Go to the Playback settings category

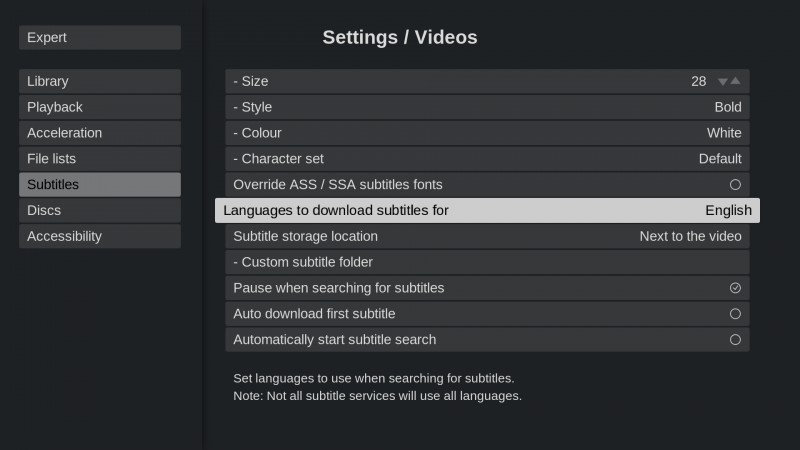coord(100,107)
